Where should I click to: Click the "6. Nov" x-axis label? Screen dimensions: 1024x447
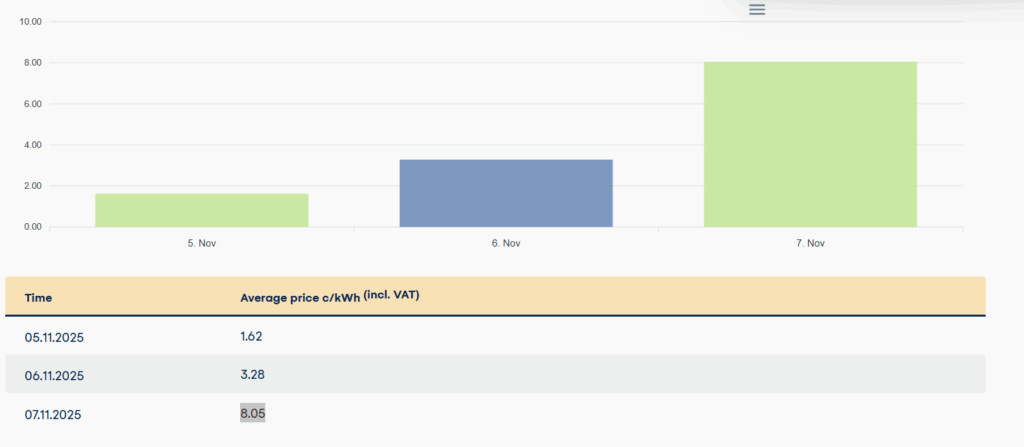[x=506, y=243]
